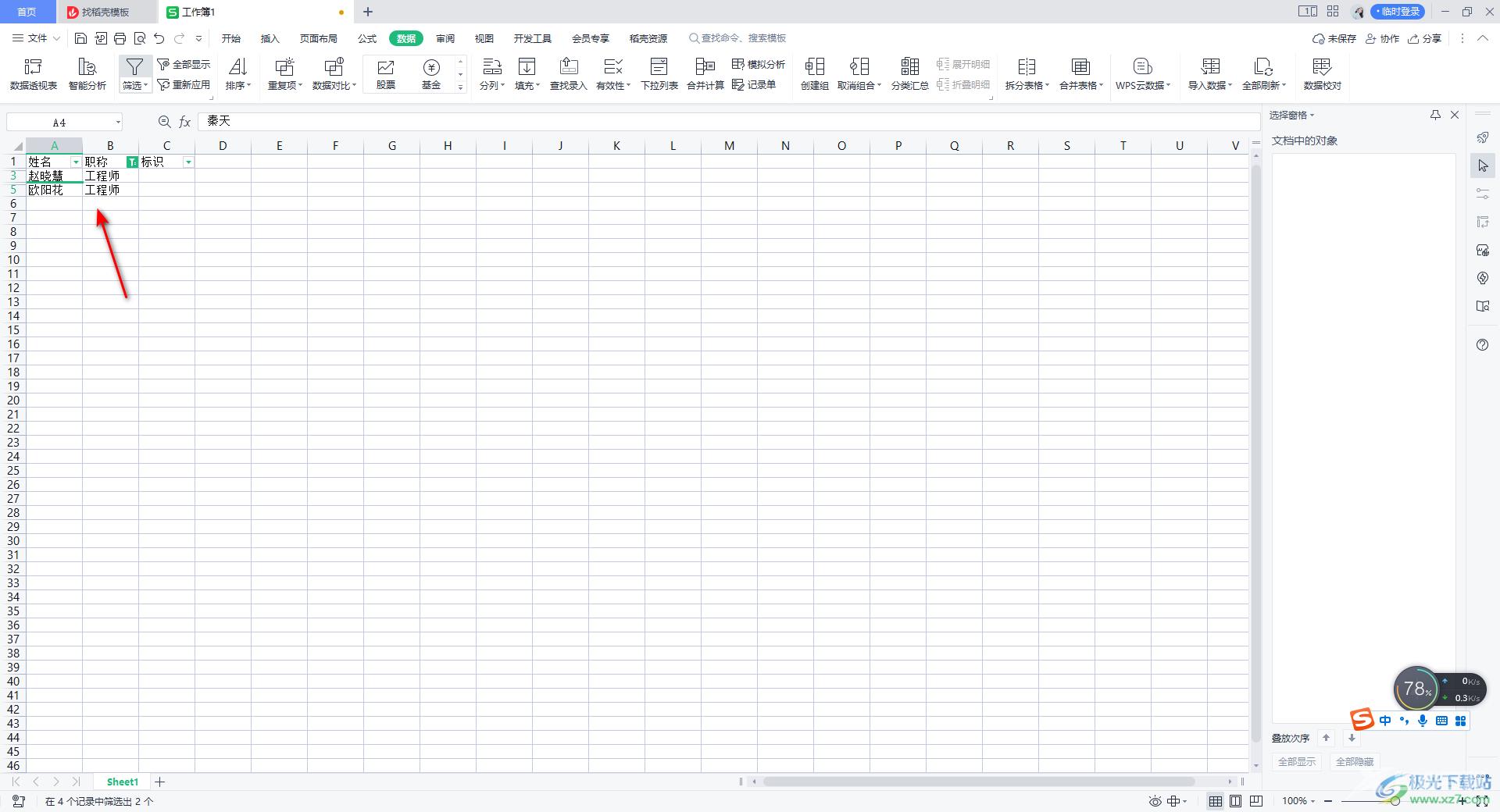Click 创建组 create group
1500x812 pixels.
[815, 74]
